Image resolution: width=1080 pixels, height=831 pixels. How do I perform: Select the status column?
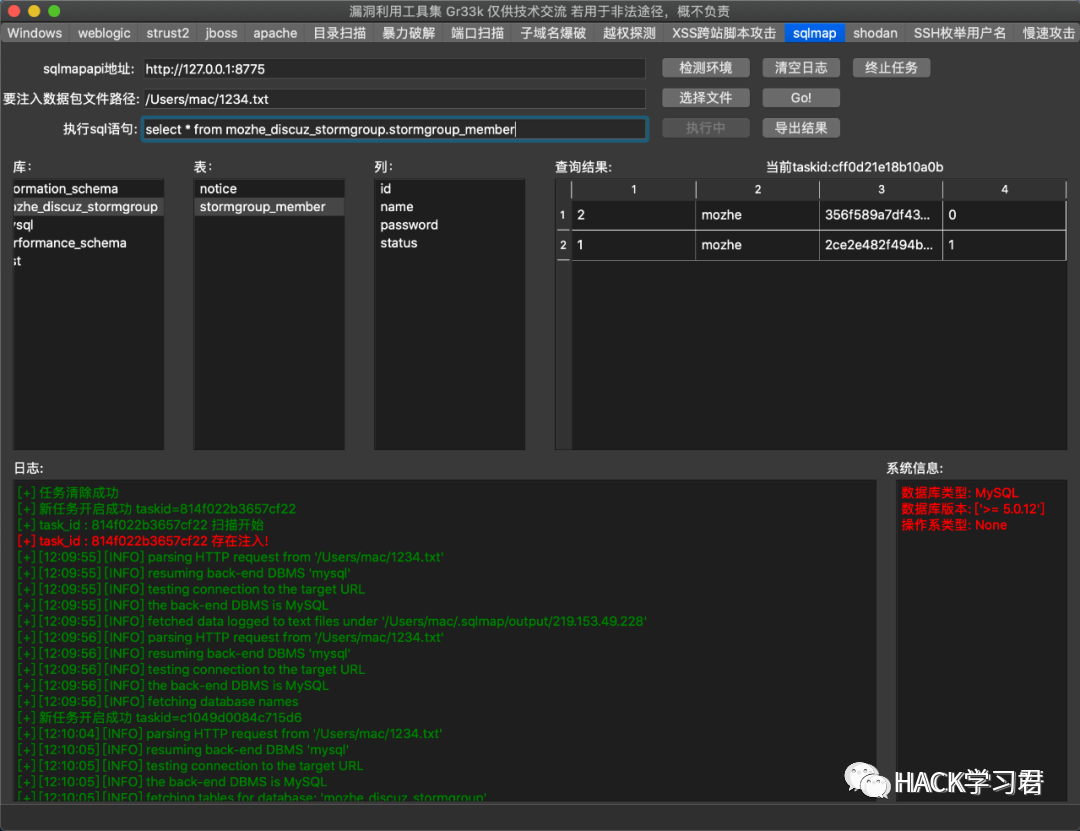click(449, 243)
